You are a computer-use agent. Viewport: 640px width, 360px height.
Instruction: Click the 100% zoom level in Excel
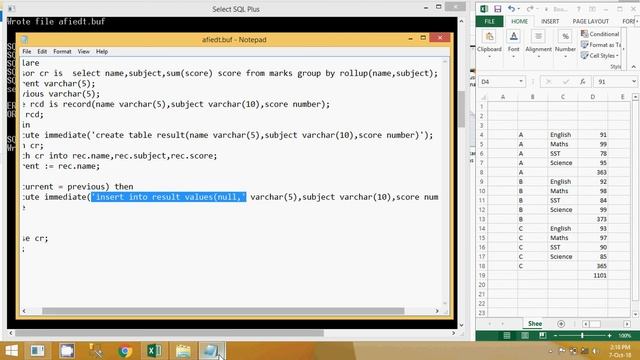(624, 336)
